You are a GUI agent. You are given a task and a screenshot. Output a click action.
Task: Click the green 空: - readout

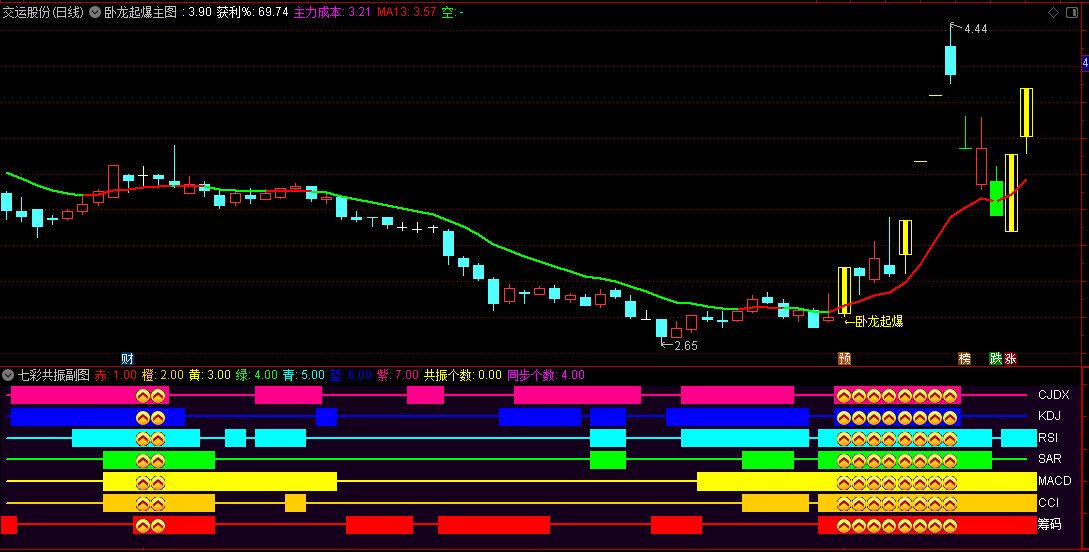(x=453, y=12)
